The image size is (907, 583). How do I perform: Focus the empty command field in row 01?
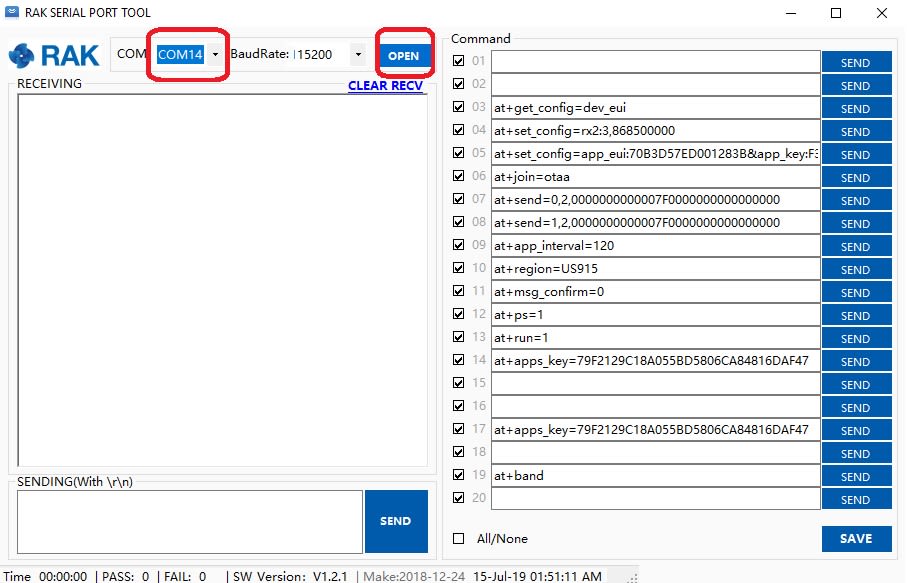(x=655, y=61)
